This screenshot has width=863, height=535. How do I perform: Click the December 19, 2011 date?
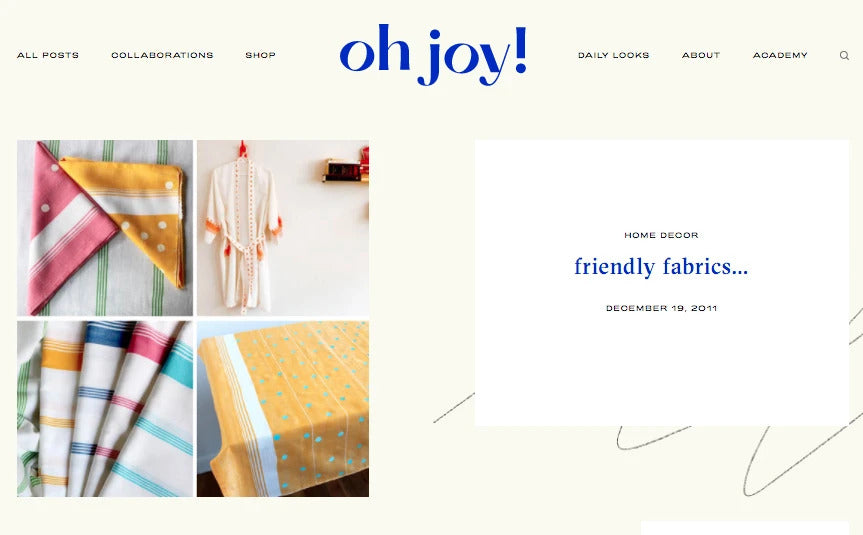662,308
